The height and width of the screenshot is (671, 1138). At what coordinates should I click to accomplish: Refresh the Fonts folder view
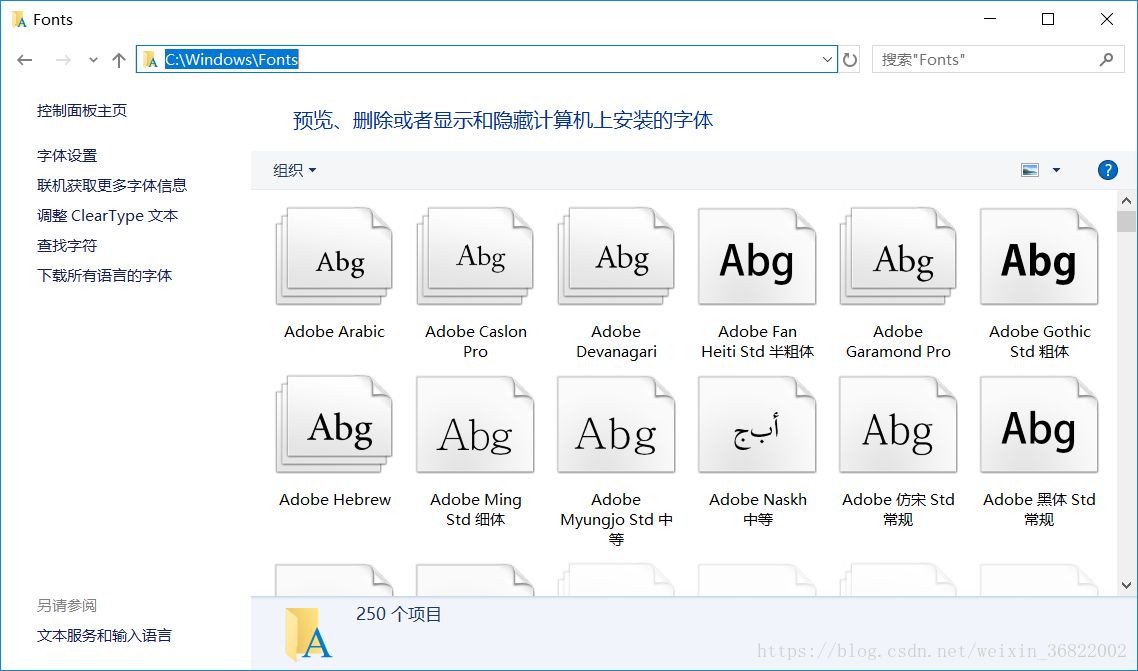[x=850, y=59]
